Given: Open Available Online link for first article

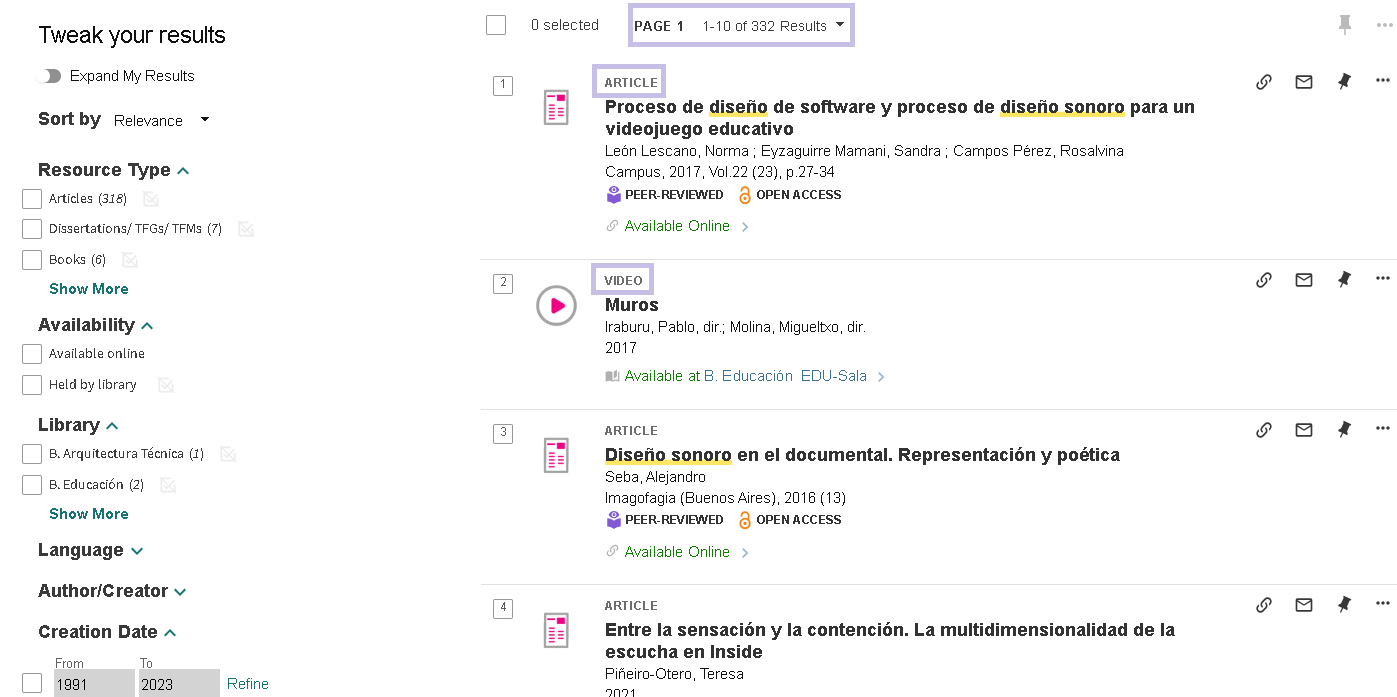Looking at the screenshot, I should click(x=677, y=226).
